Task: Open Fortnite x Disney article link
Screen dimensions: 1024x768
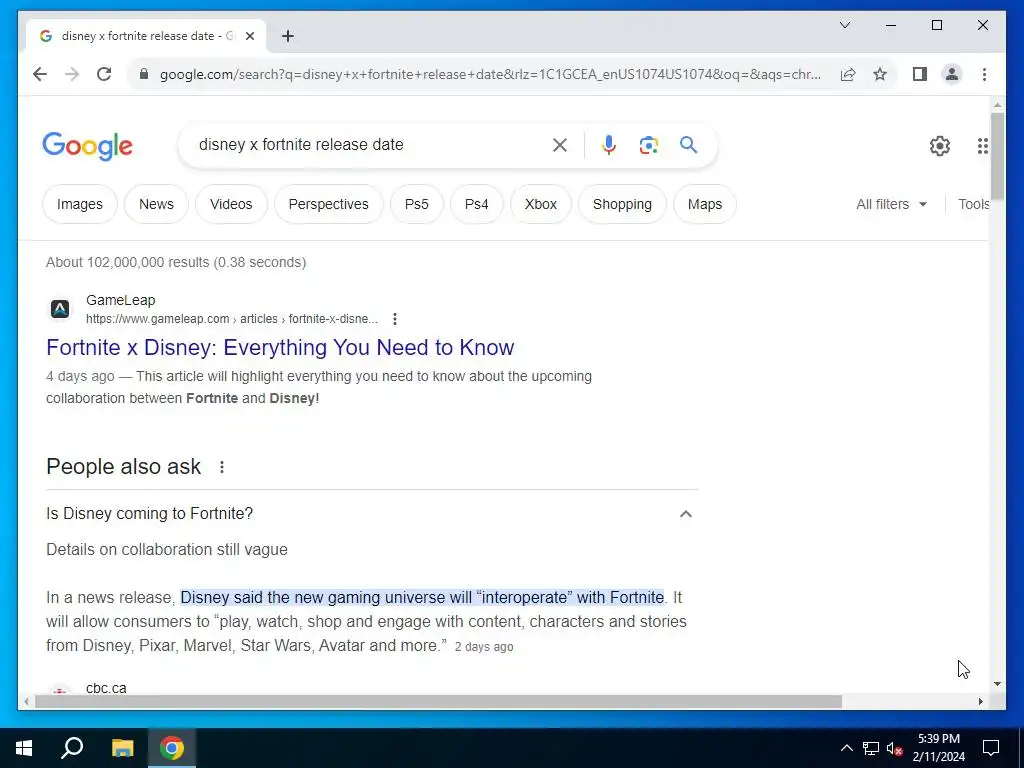Action: 280,347
